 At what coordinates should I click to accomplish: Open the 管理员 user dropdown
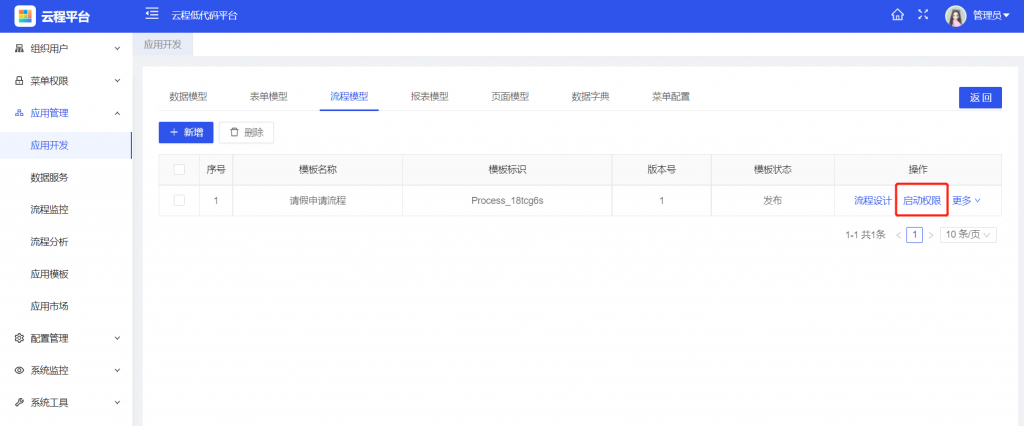coord(991,16)
